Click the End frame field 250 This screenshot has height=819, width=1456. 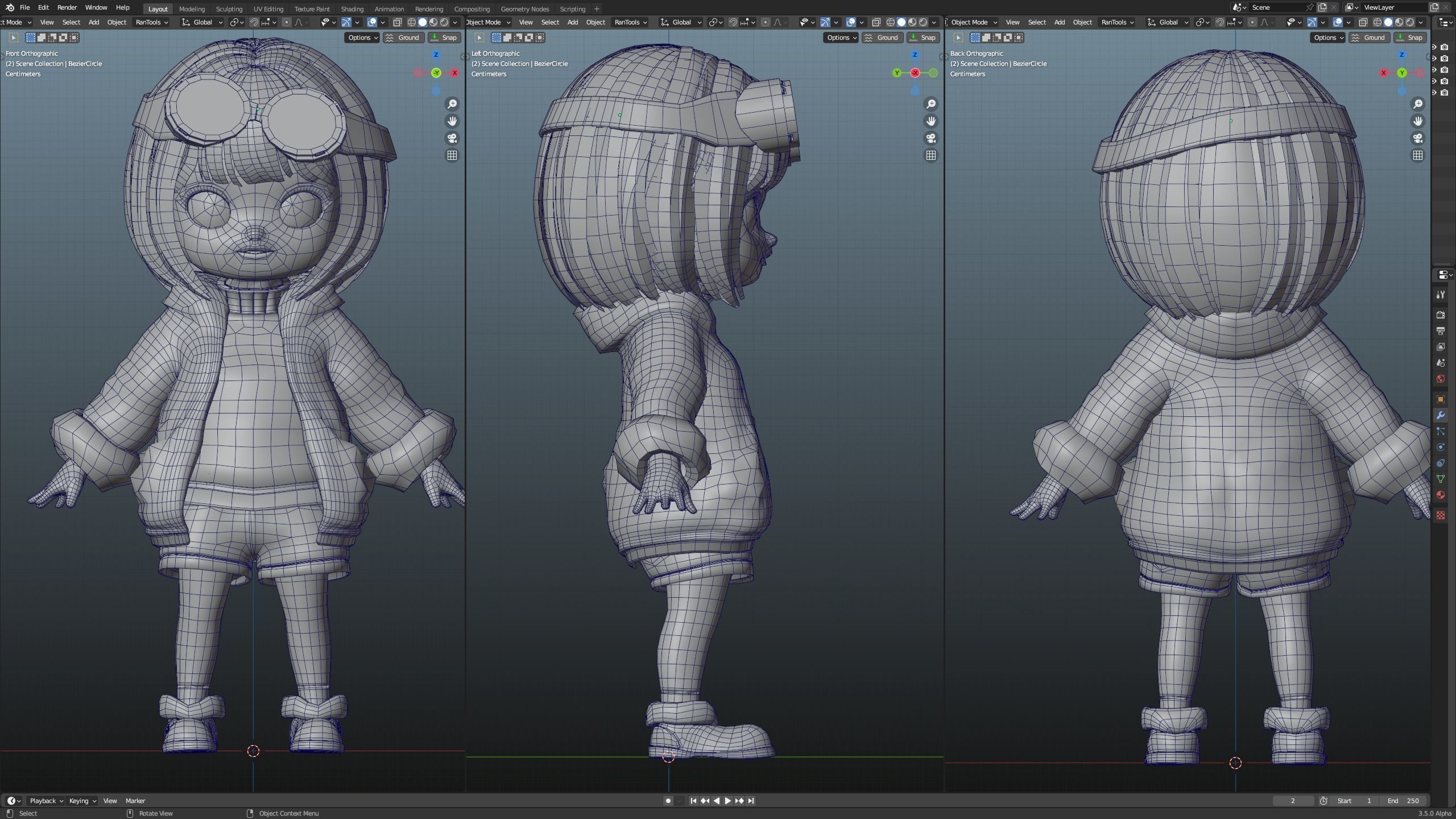1404,801
